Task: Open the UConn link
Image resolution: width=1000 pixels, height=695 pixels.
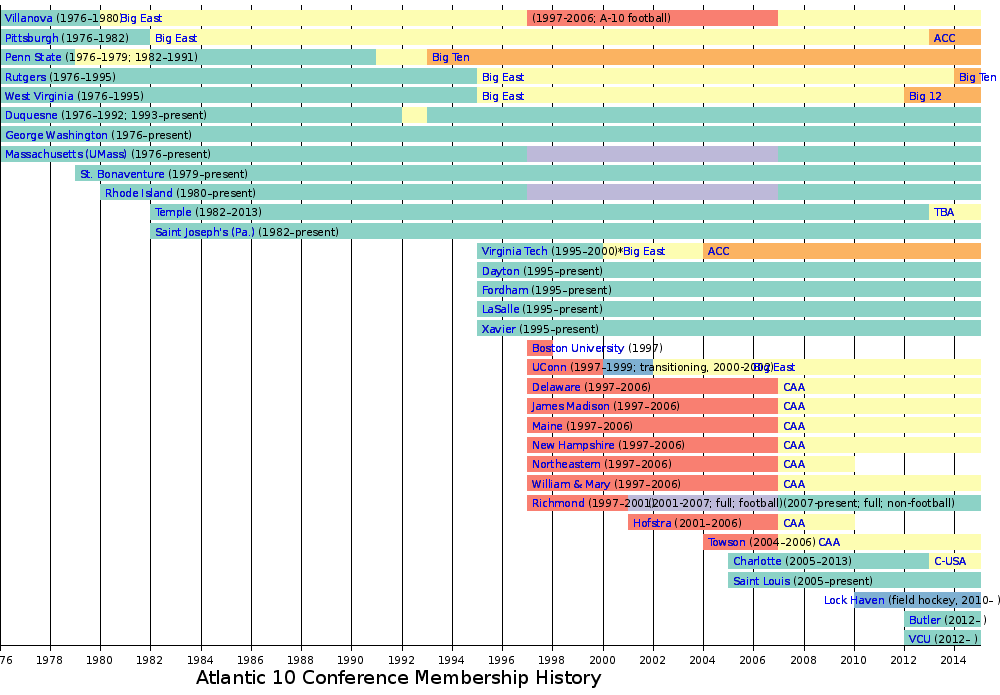Action: click(549, 367)
